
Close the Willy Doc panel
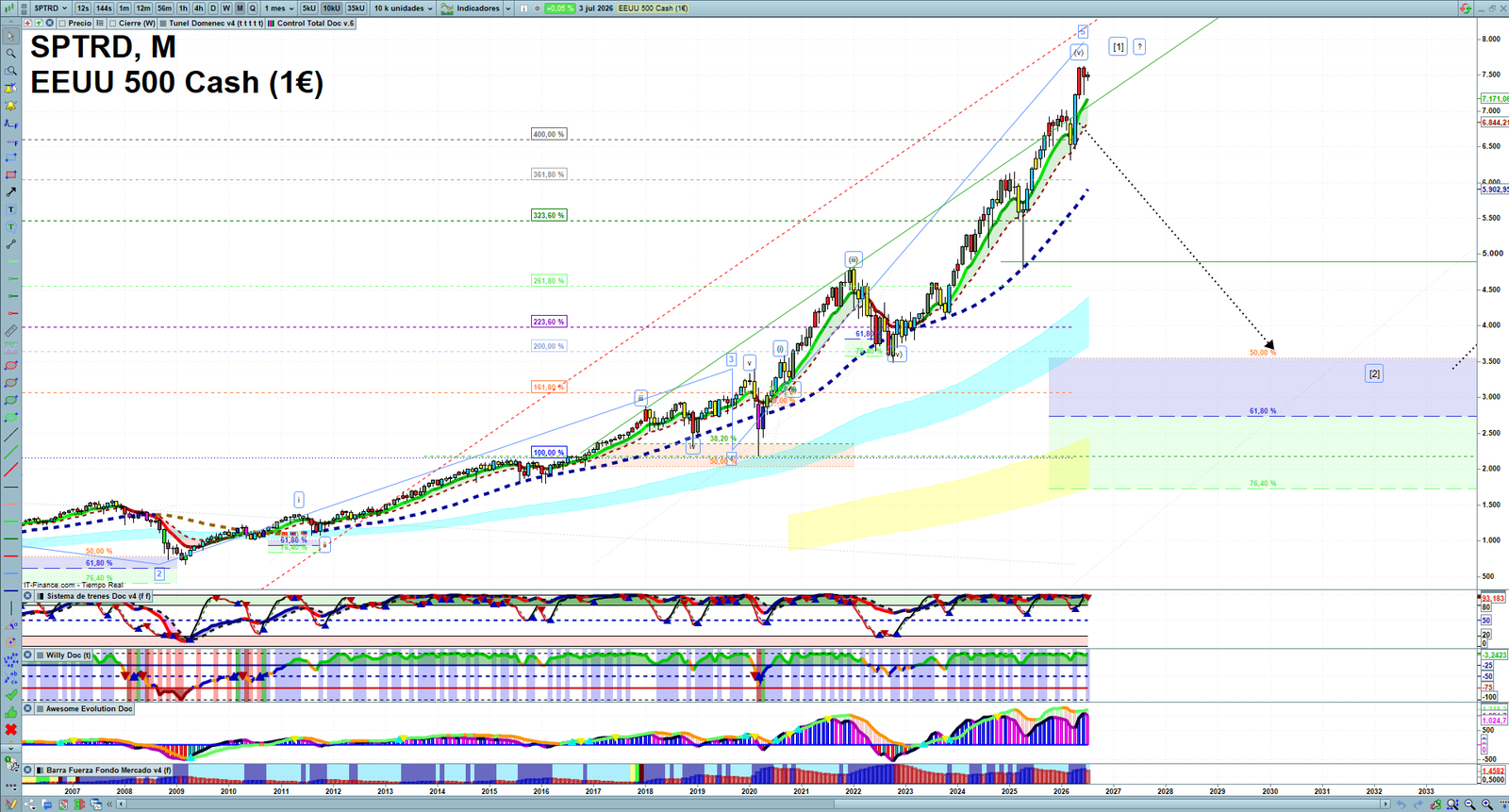click(x=27, y=655)
